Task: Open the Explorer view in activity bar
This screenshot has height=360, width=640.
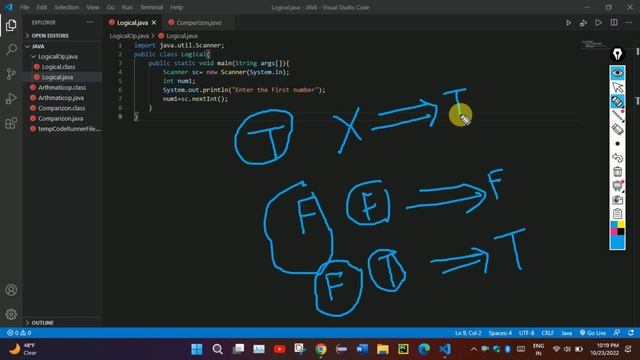Action: pyautogui.click(x=11, y=25)
